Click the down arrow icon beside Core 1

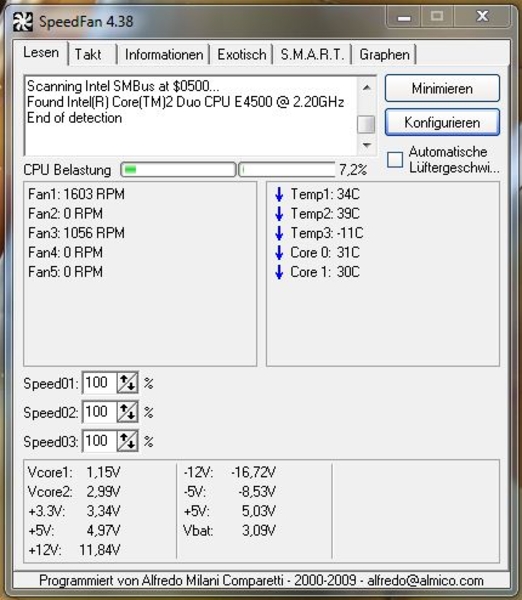tap(279, 272)
